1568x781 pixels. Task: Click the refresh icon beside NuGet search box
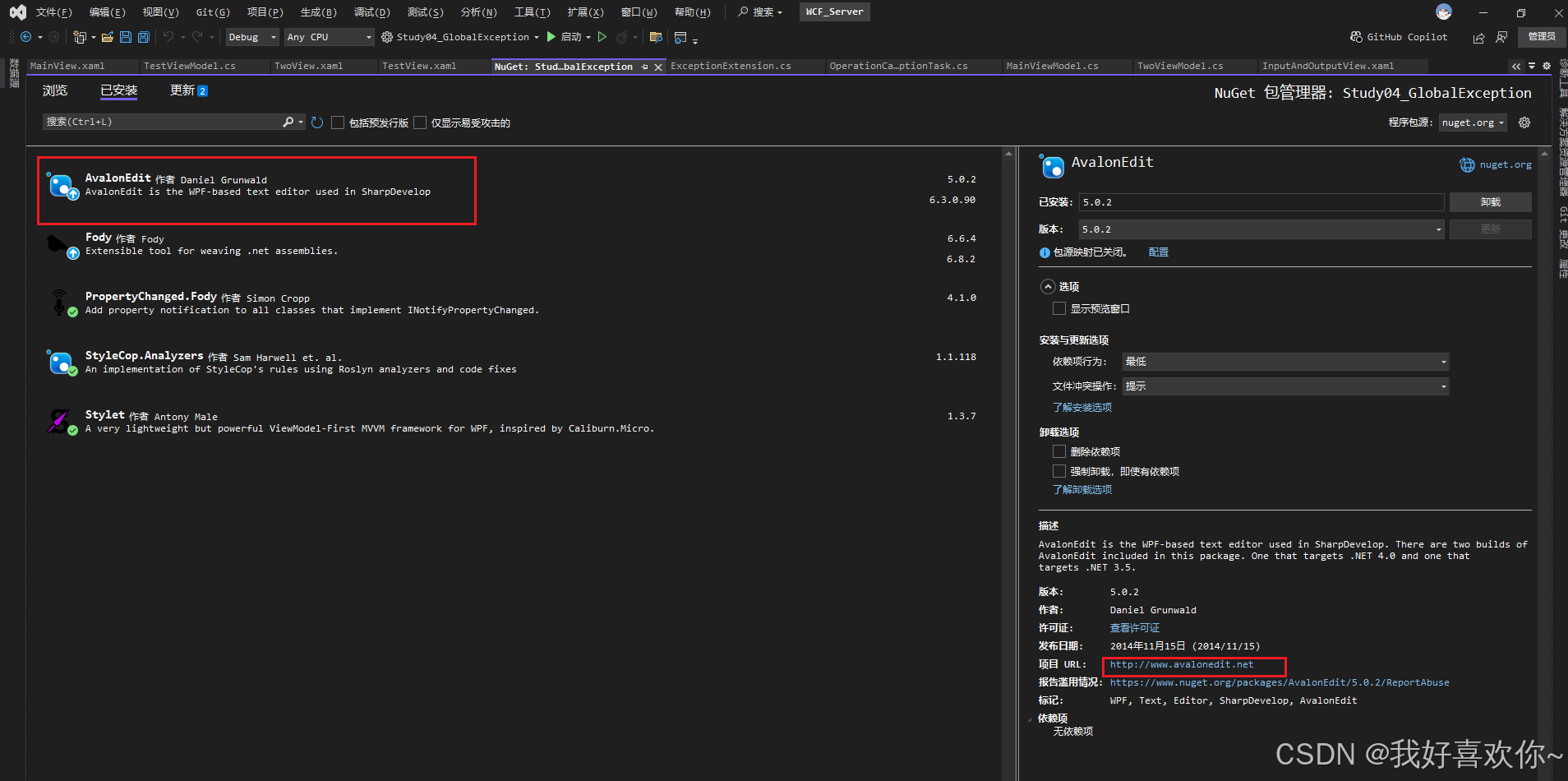(x=318, y=122)
